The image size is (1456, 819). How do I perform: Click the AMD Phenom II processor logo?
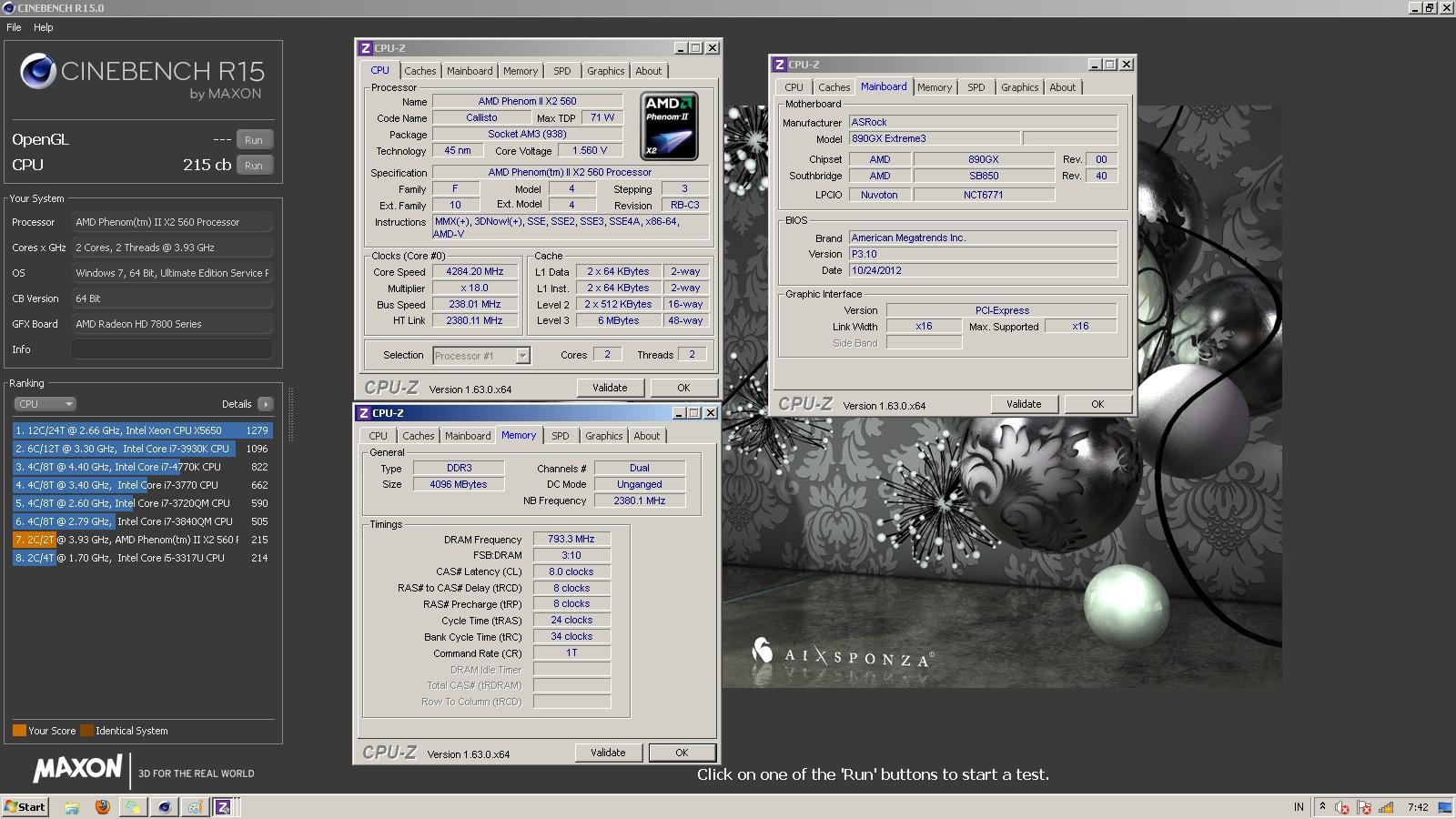coord(670,126)
